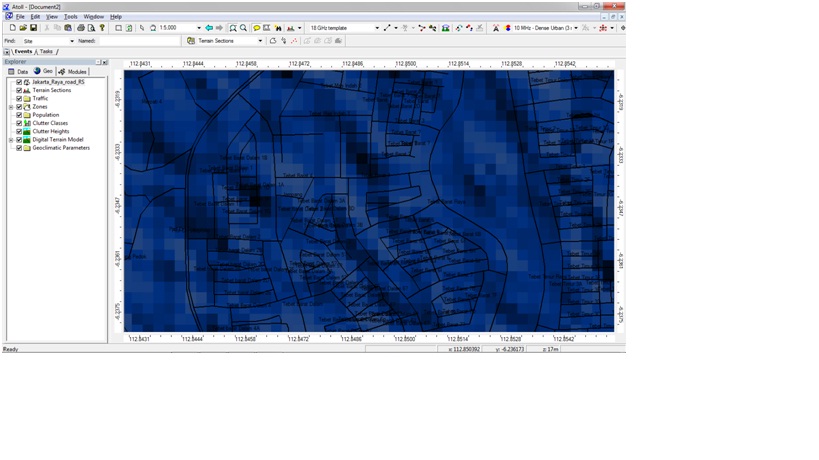Click the yellow Help question-mark icon

pyautogui.click(x=102, y=28)
